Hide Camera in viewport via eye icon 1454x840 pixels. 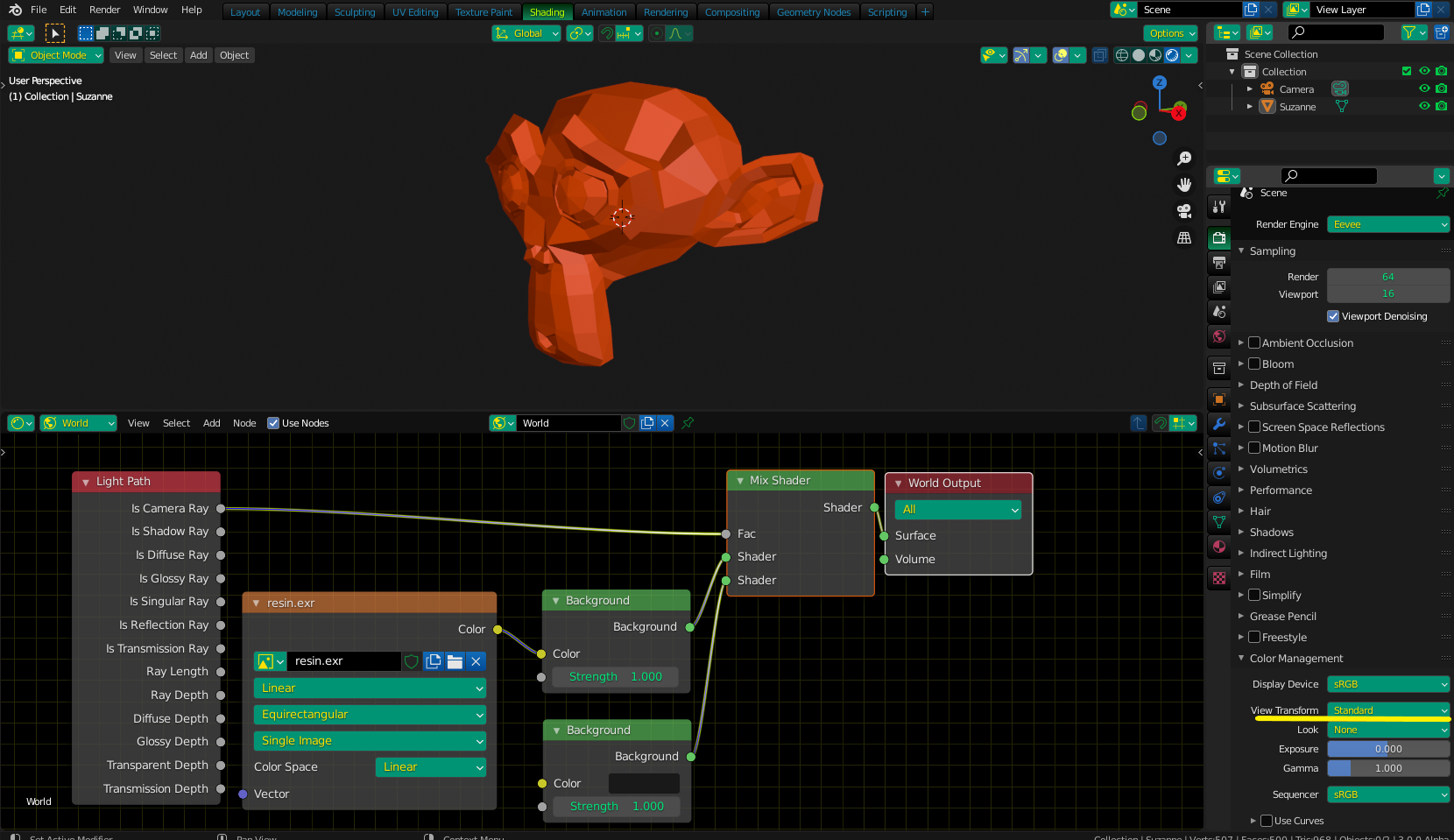[x=1424, y=88]
